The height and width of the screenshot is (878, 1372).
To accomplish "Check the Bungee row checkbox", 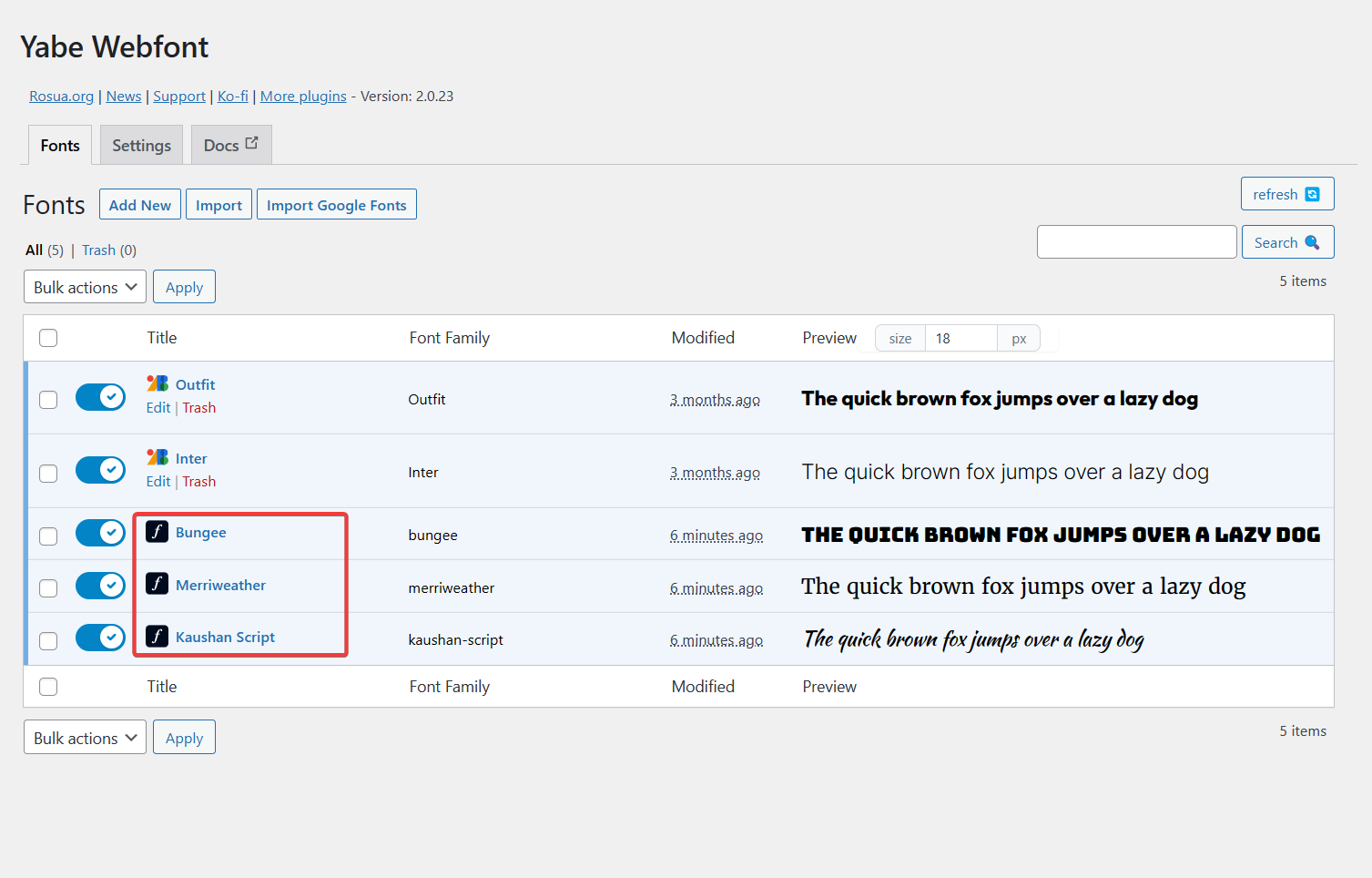I will (x=48, y=536).
